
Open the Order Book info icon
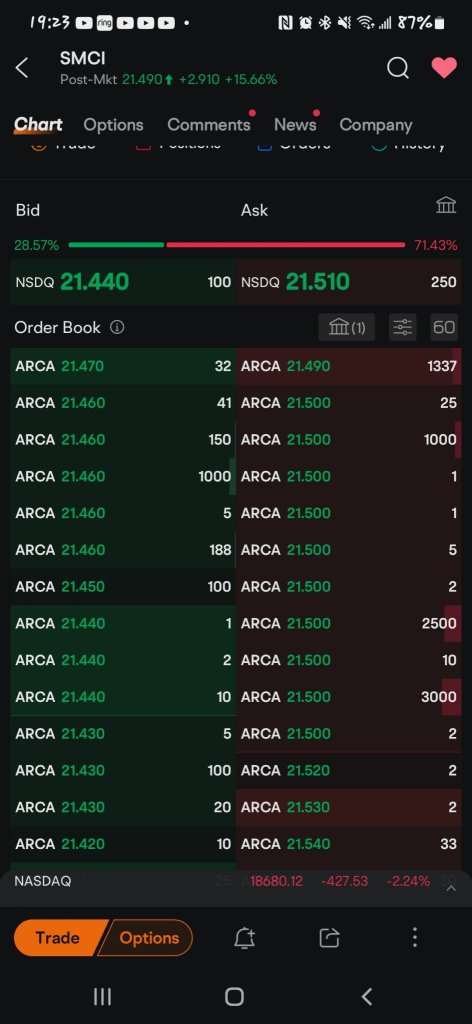(117, 327)
